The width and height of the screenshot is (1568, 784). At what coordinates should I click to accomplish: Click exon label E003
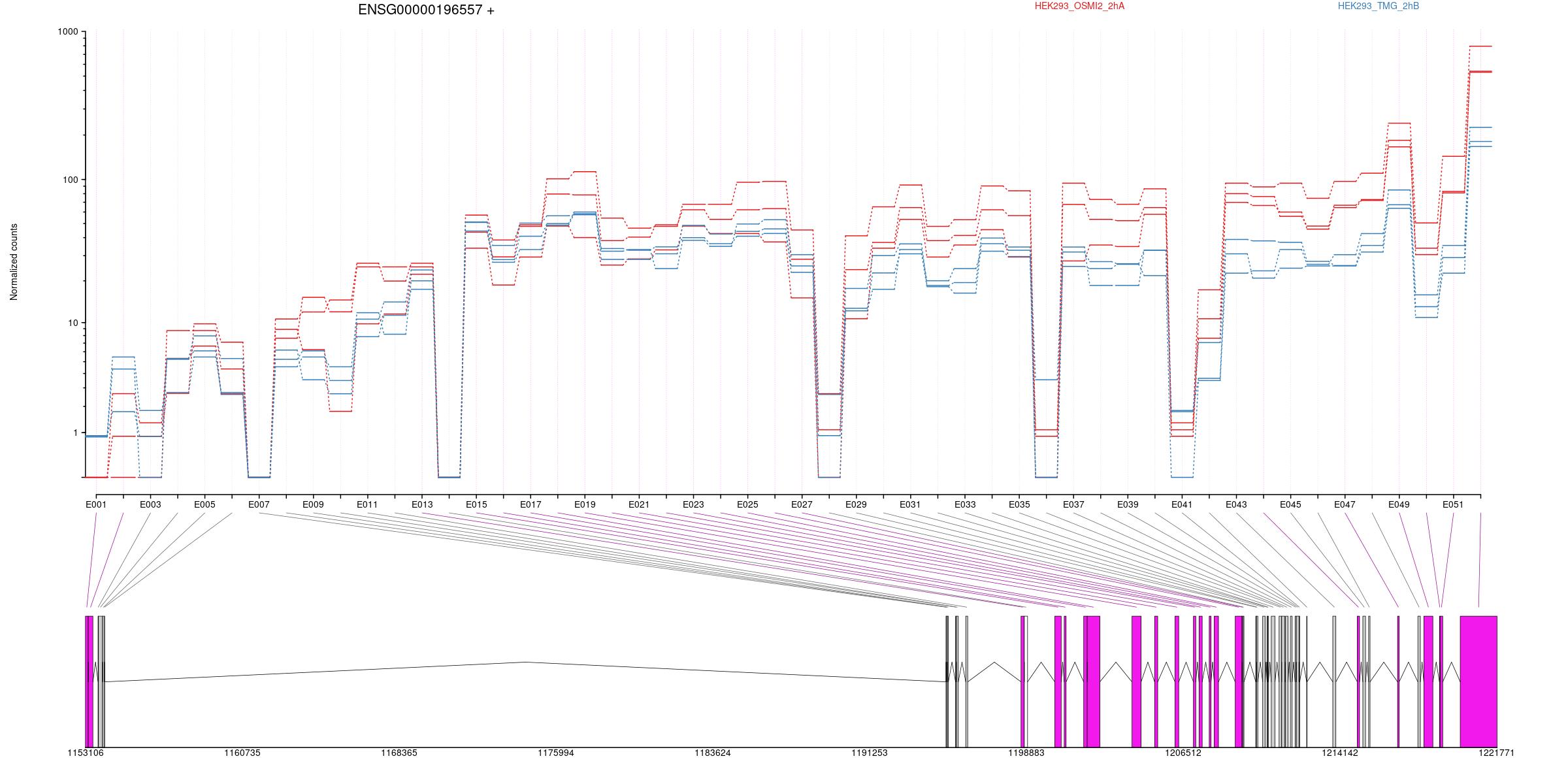[x=150, y=504]
